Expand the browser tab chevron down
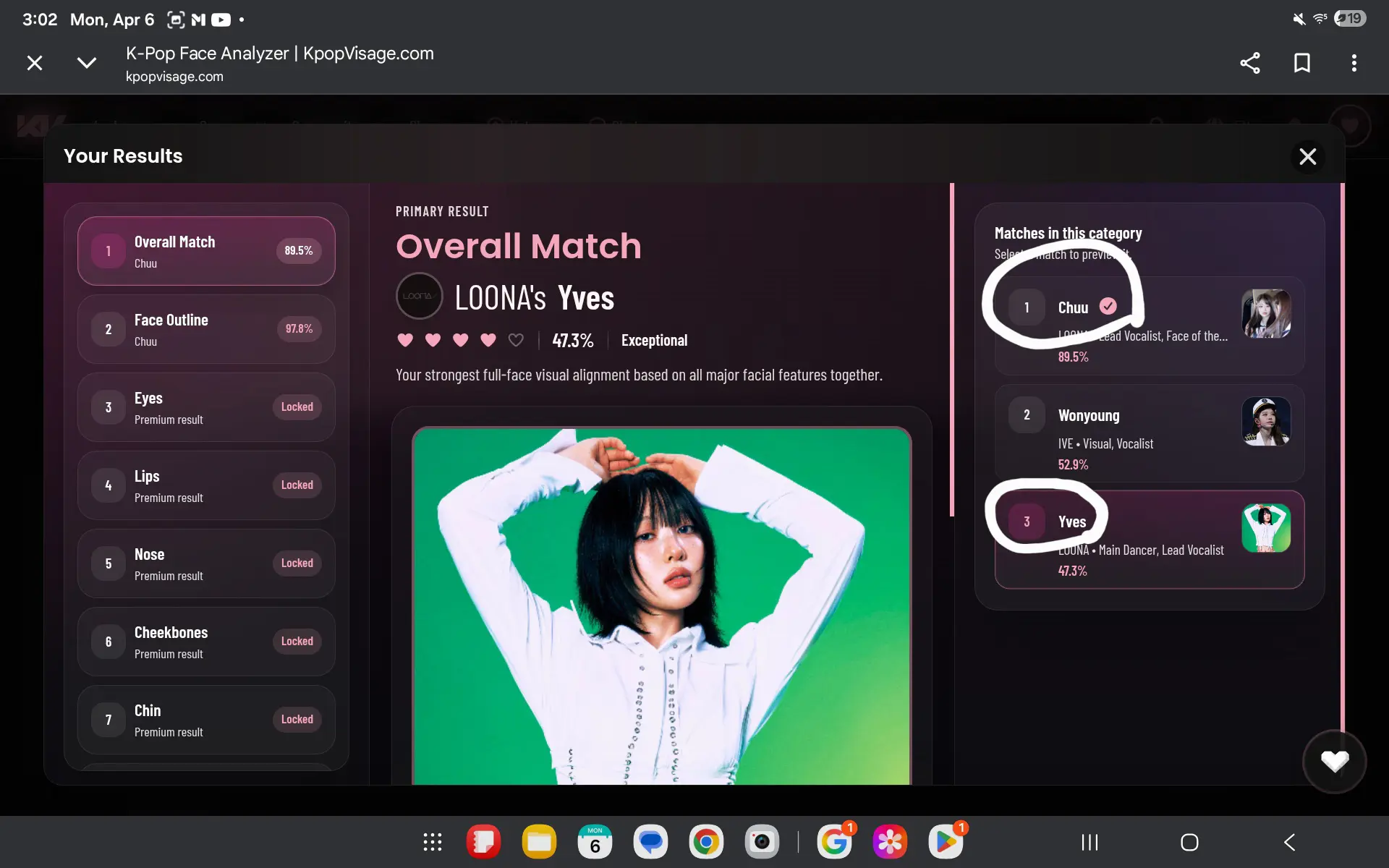 87,63
